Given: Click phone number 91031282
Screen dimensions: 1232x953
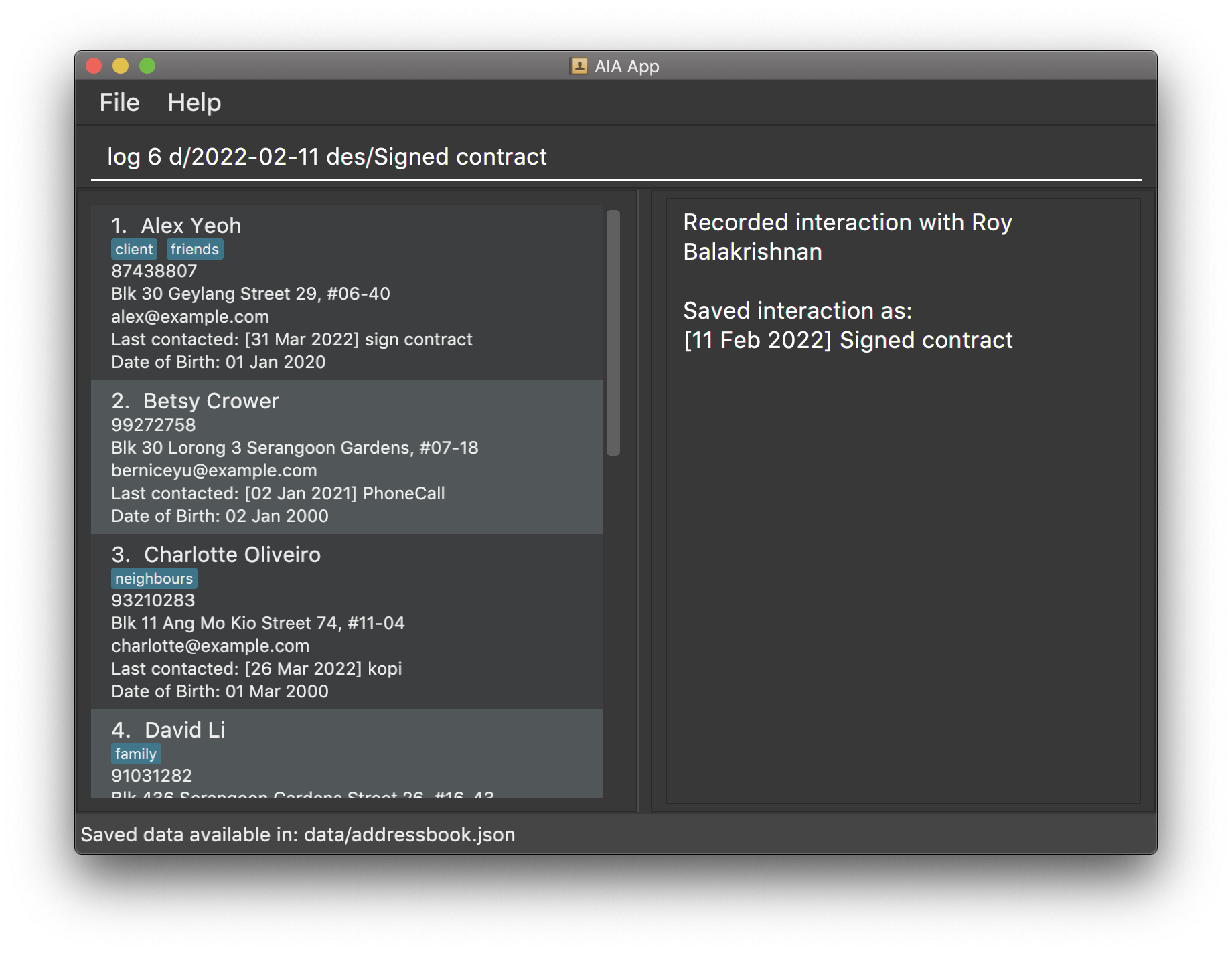Looking at the screenshot, I should point(151,776).
